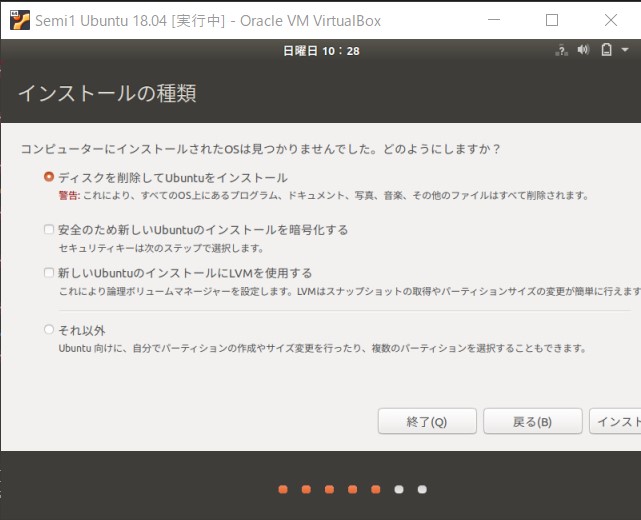Minimize the VirtualBox window
The image size is (641, 520).
tap(494, 20)
